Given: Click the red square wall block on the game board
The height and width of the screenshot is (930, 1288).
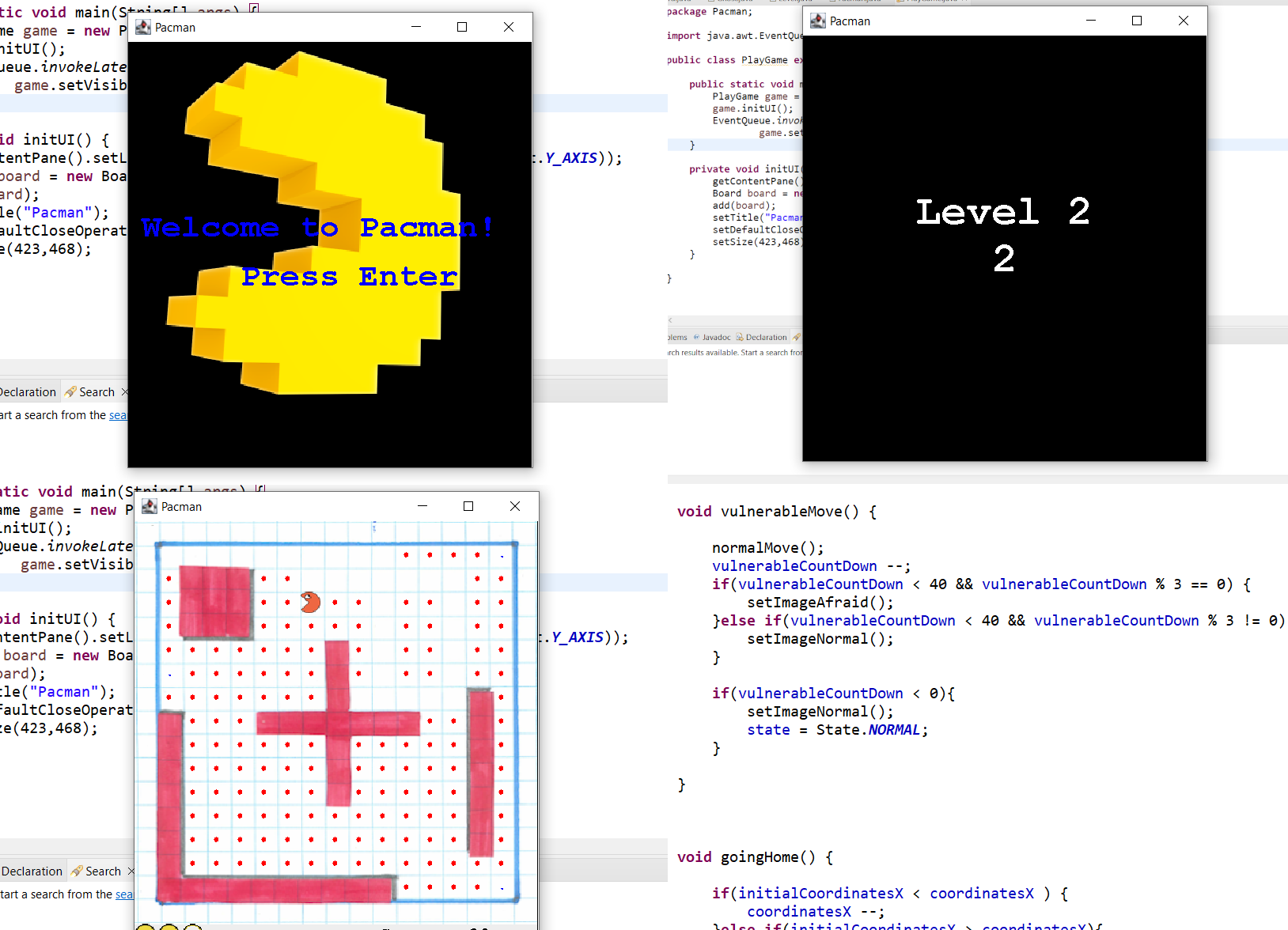Looking at the screenshot, I should click(216, 602).
